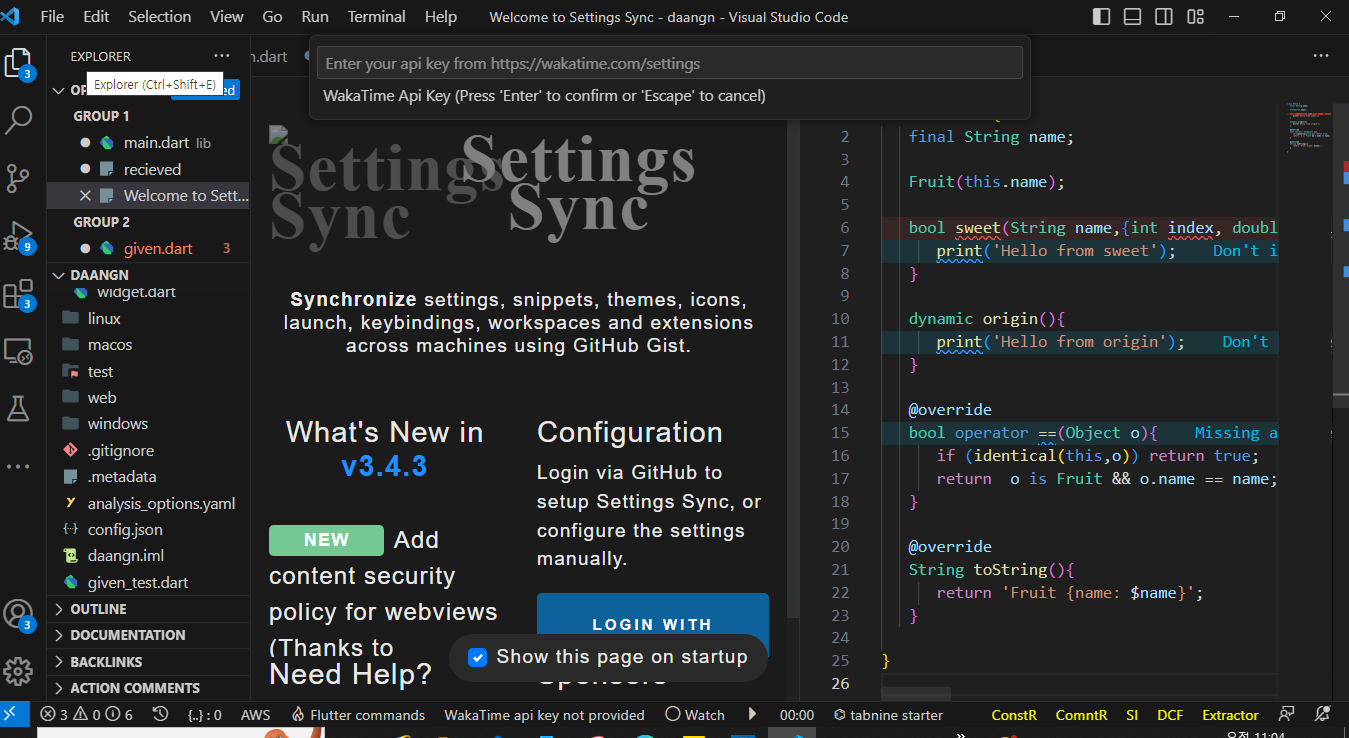Open the Edit menu

(97, 17)
